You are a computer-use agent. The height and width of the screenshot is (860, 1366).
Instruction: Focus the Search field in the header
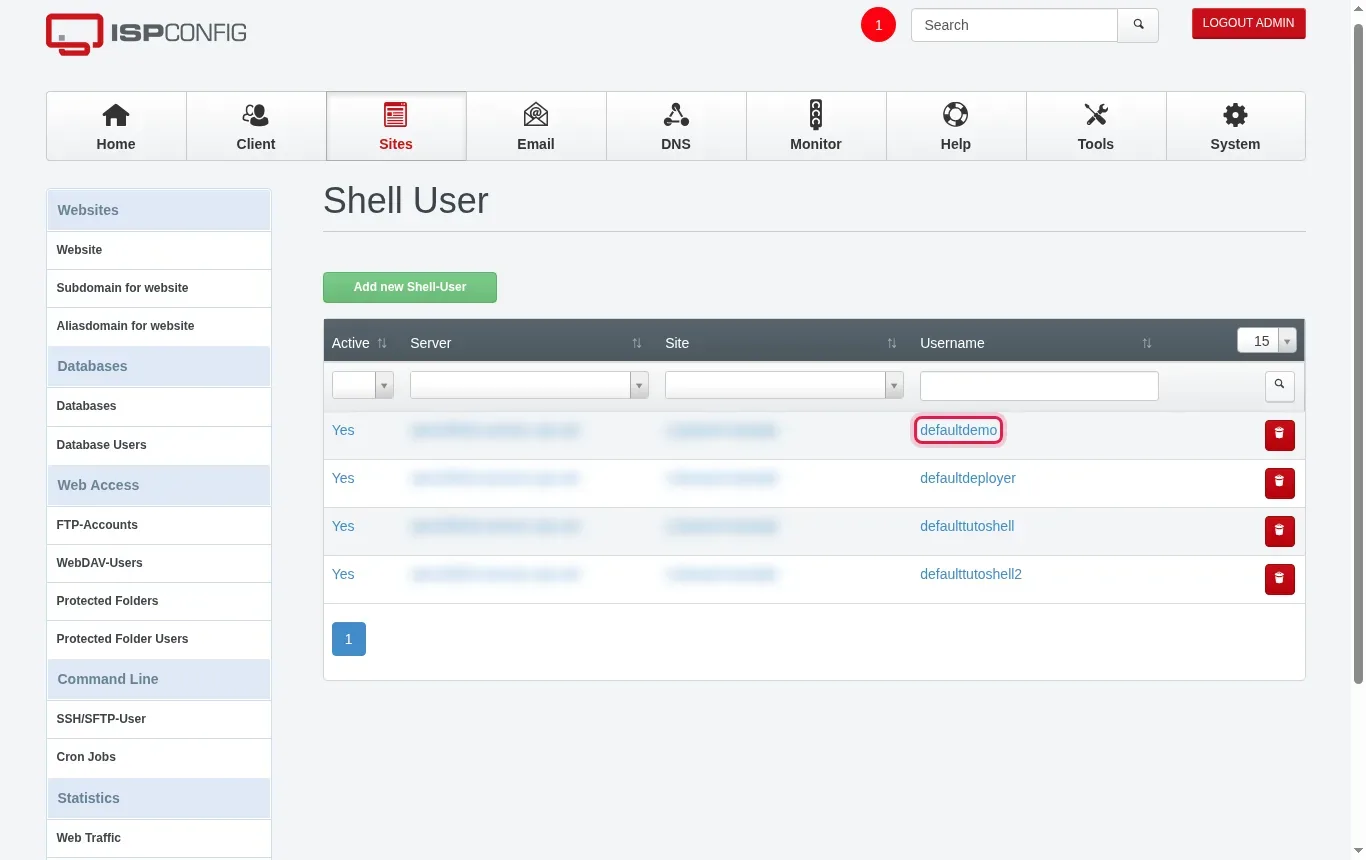click(x=1014, y=25)
